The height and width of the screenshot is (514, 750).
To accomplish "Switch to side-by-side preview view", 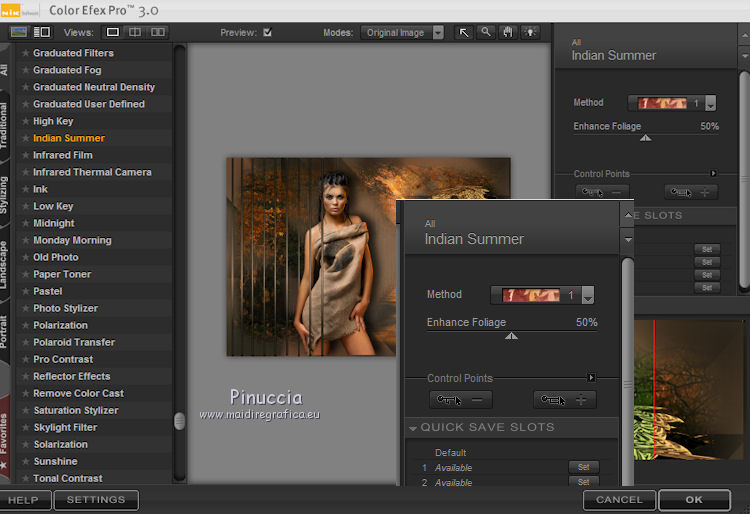I will tap(158, 32).
